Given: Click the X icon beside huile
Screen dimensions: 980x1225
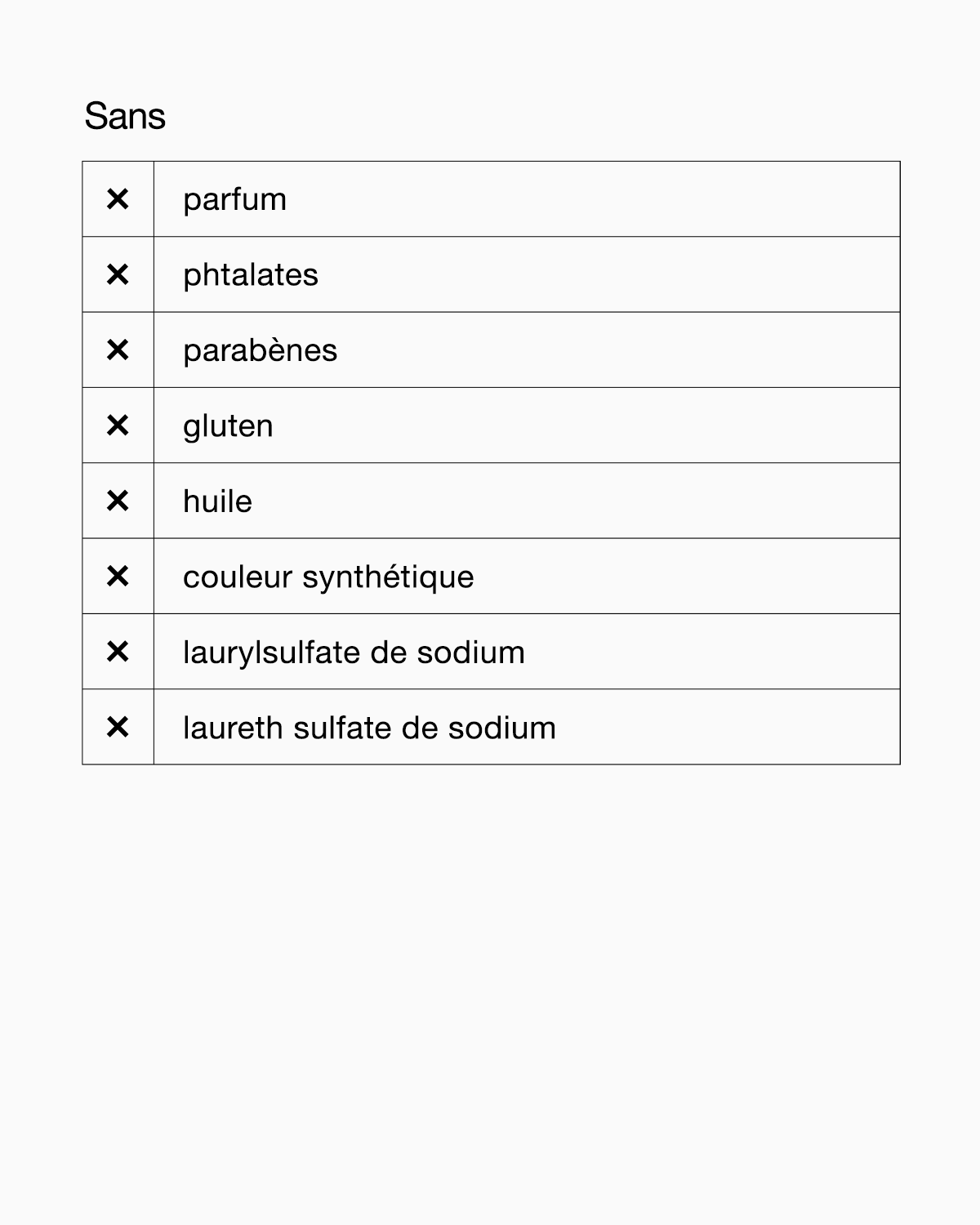Looking at the screenshot, I should click(x=118, y=501).
